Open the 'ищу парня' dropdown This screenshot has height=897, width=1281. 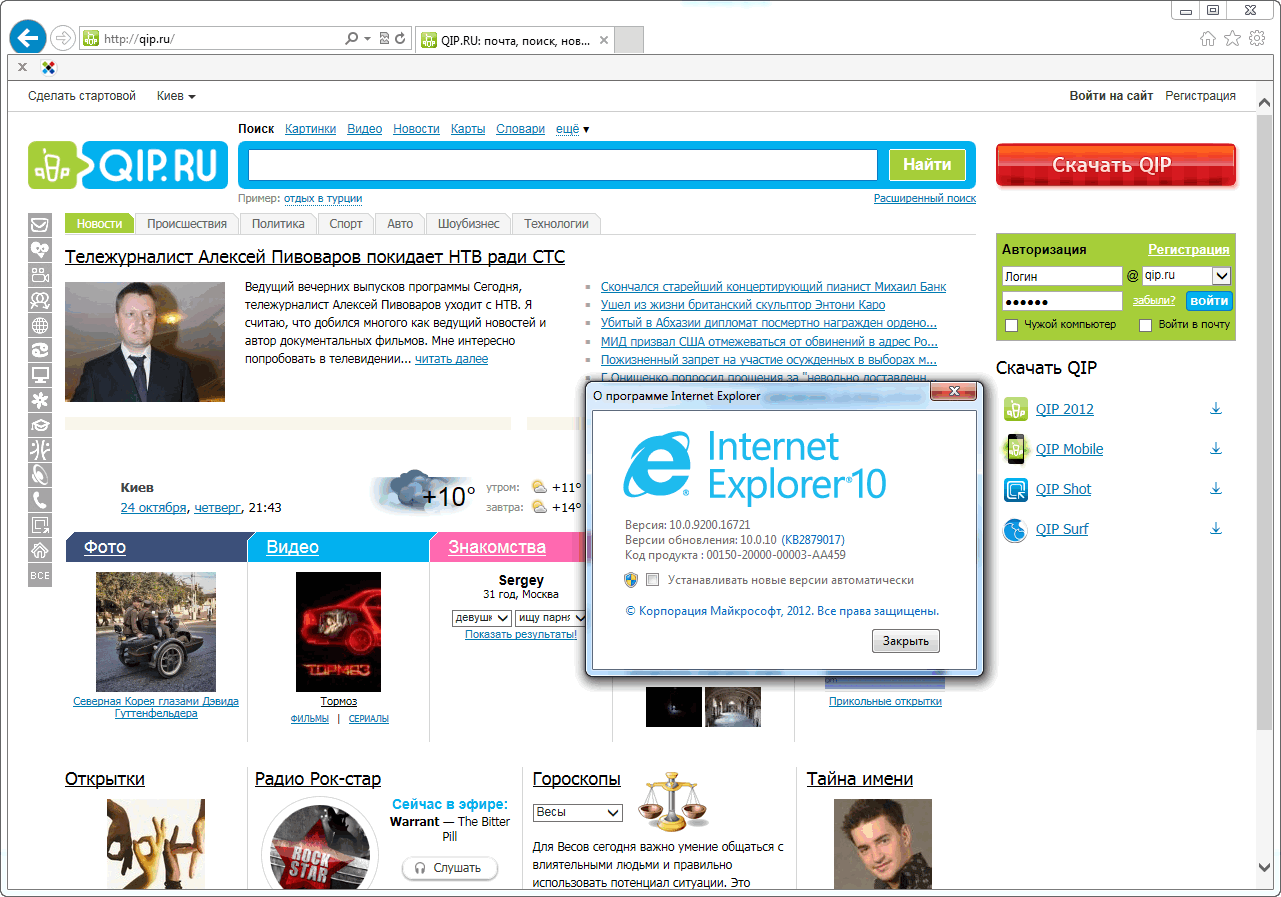550,618
